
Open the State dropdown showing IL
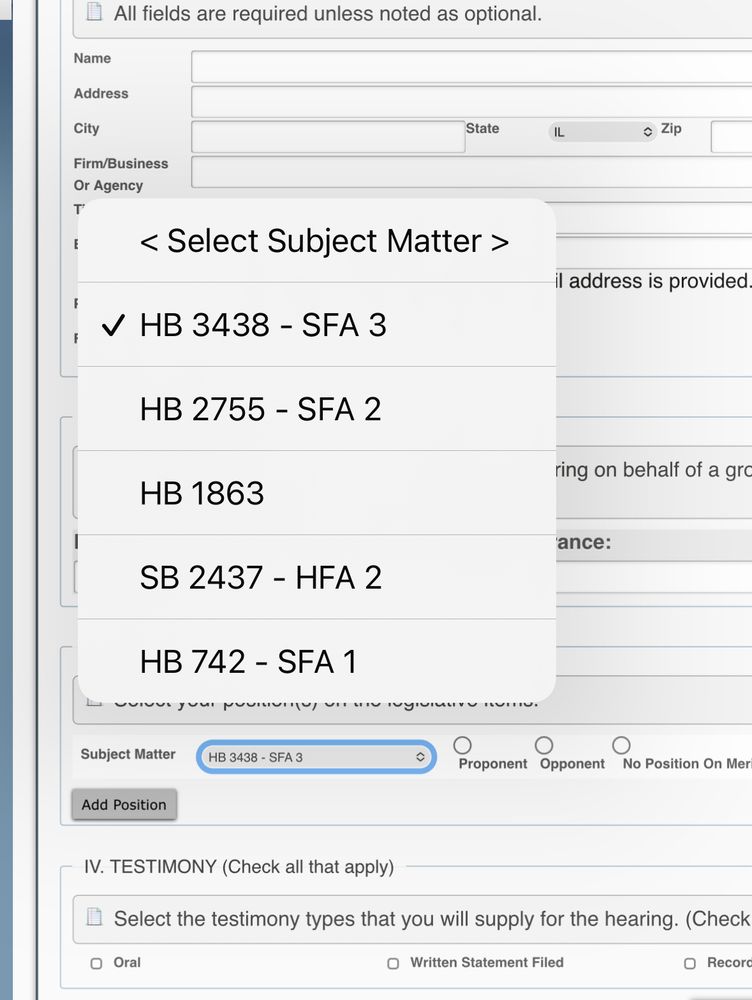[x=600, y=131]
